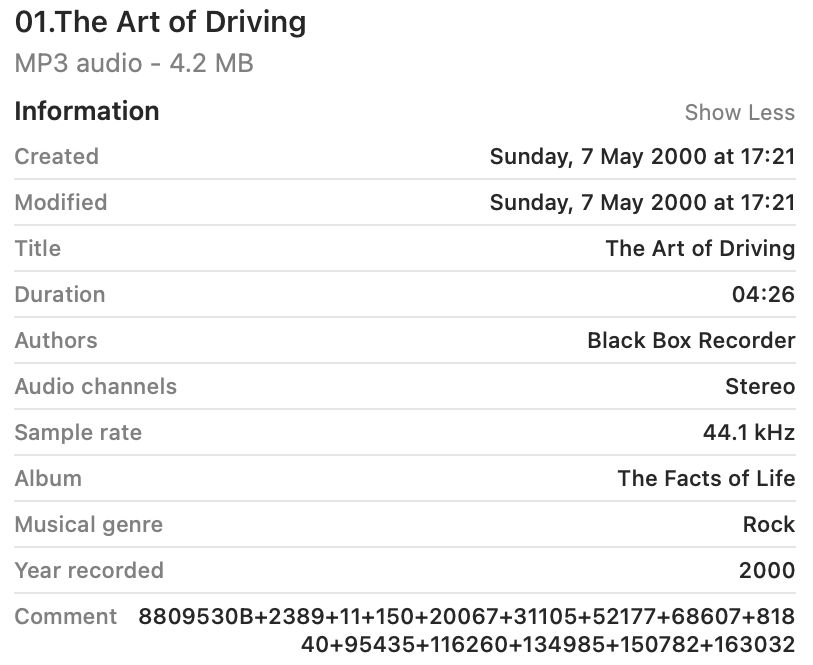Screen dimensions: 813x665
Task: Click Show Less to collapse information
Action: (x=739, y=113)
